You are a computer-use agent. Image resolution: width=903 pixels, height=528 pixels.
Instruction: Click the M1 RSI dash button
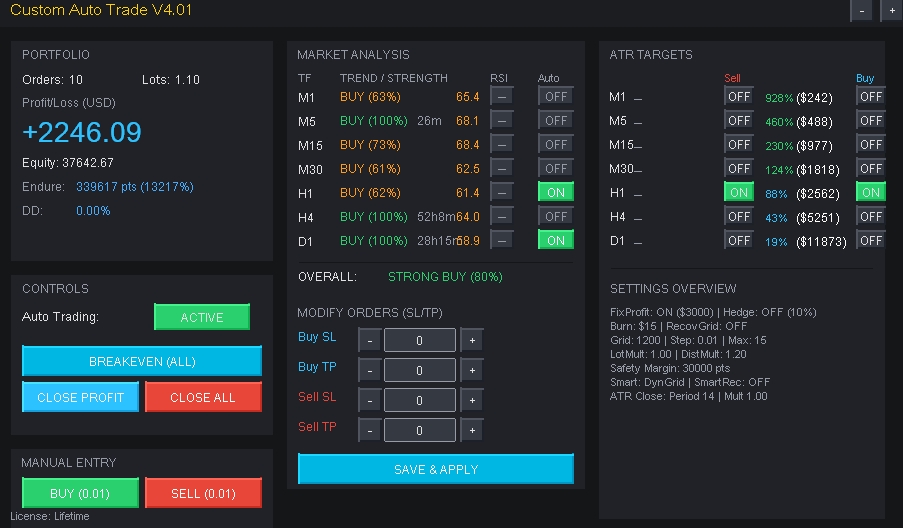(501, 96)
